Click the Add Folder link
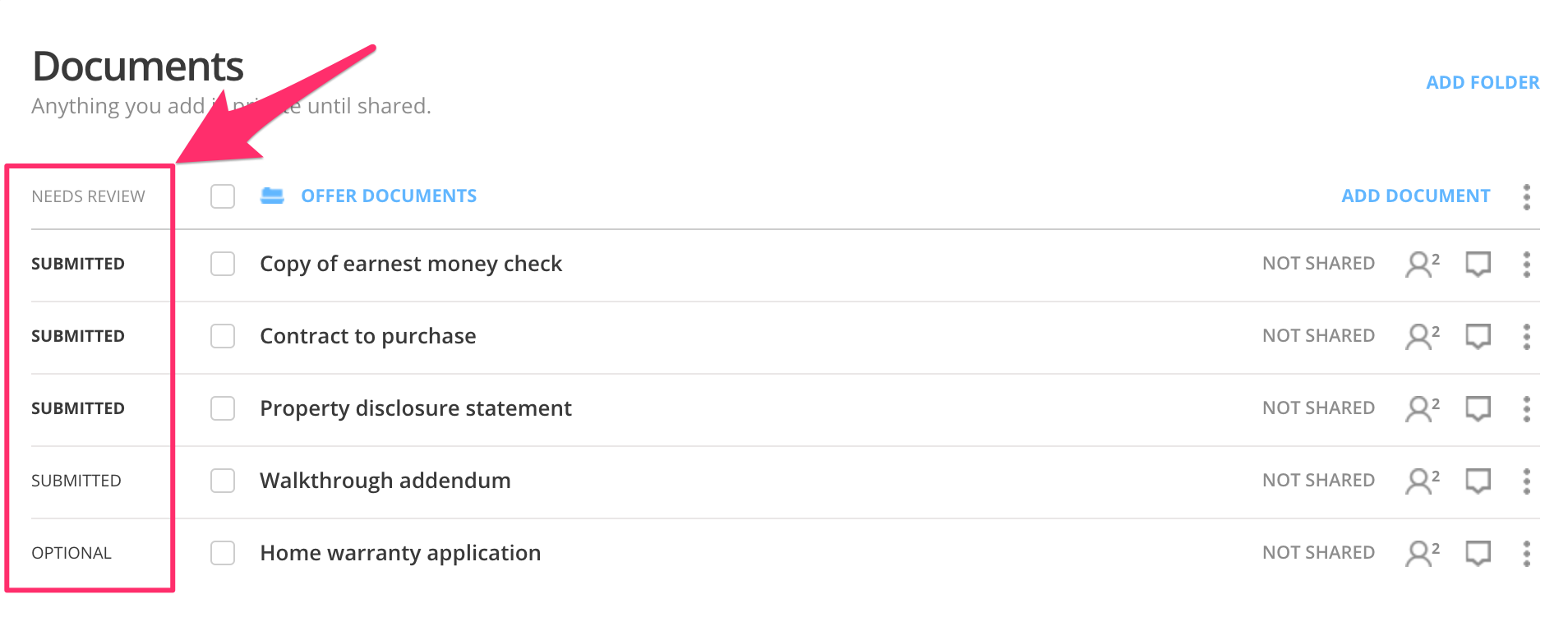1568x631 pixels. (1482, 82)
